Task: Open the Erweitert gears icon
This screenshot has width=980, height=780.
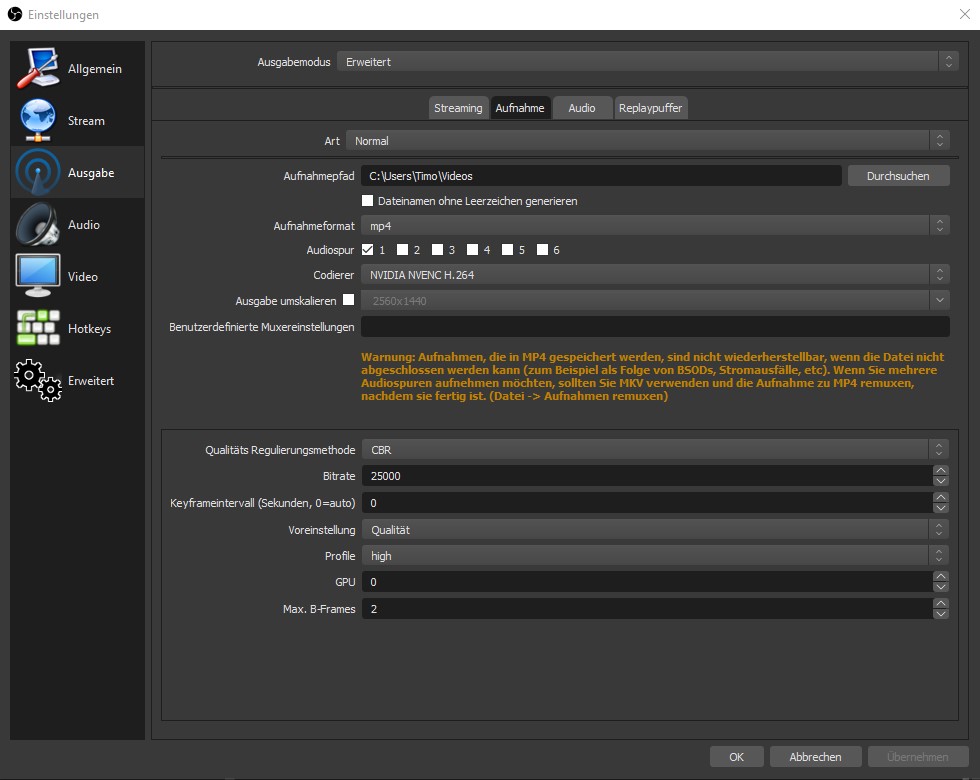Action: pos(38,380)
